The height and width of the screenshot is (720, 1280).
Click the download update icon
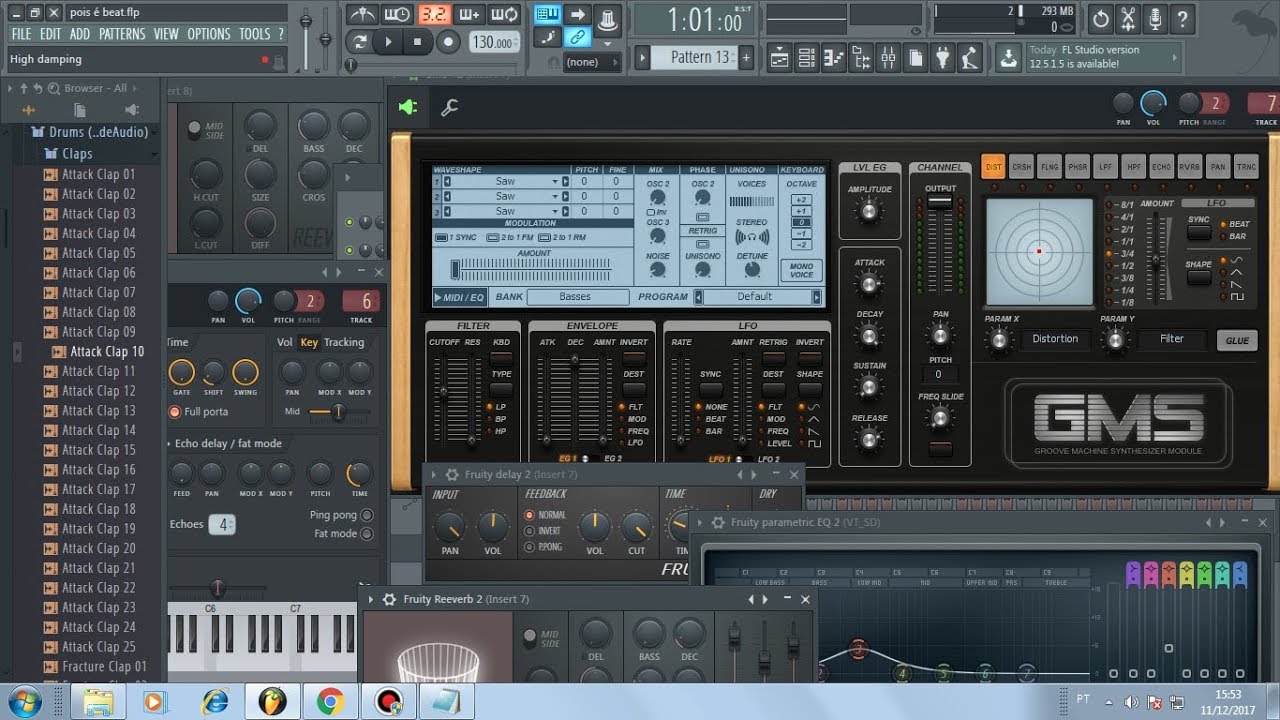coord(1009,57)
